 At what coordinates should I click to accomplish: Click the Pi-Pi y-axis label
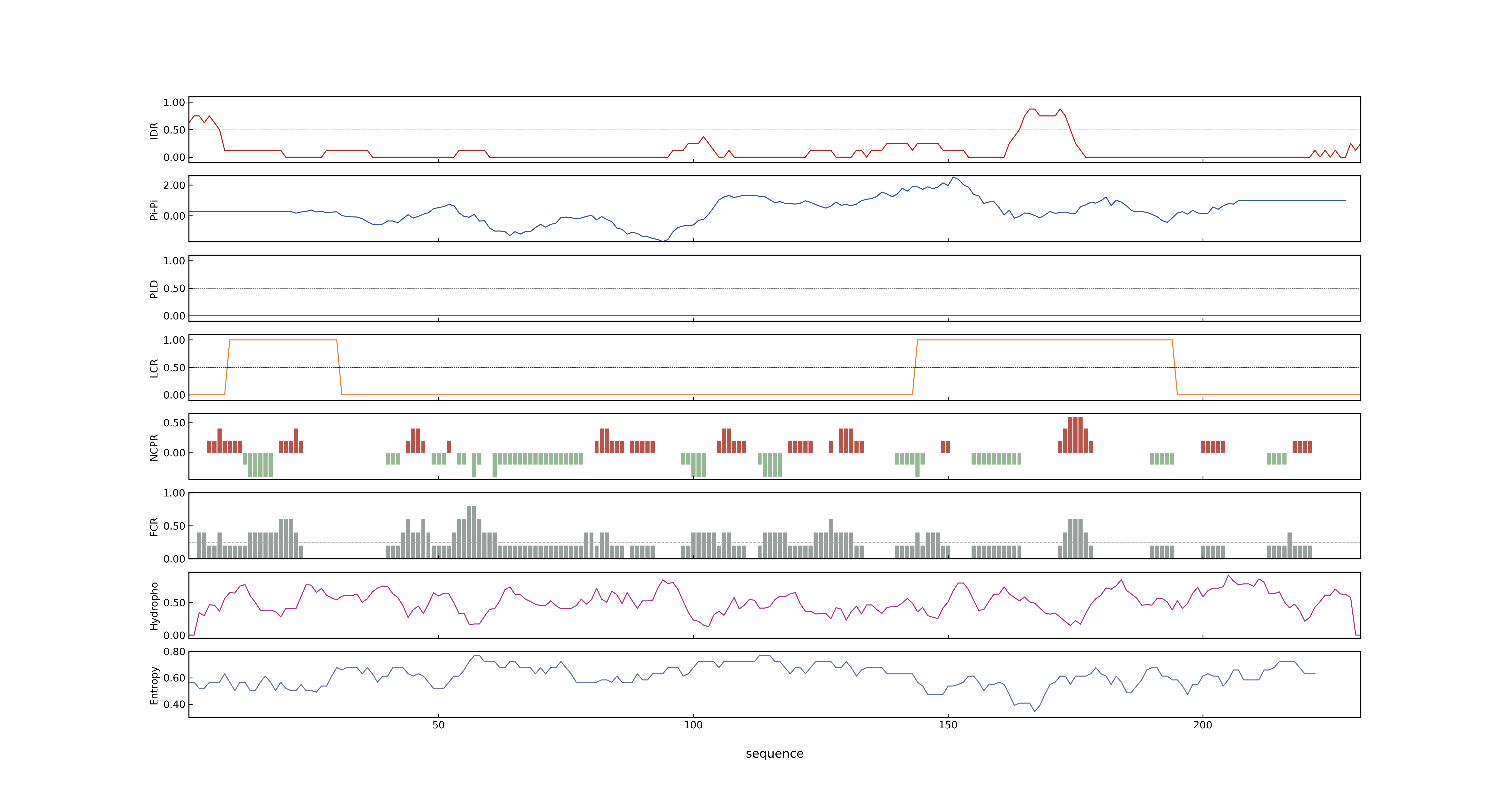(154, 209)
